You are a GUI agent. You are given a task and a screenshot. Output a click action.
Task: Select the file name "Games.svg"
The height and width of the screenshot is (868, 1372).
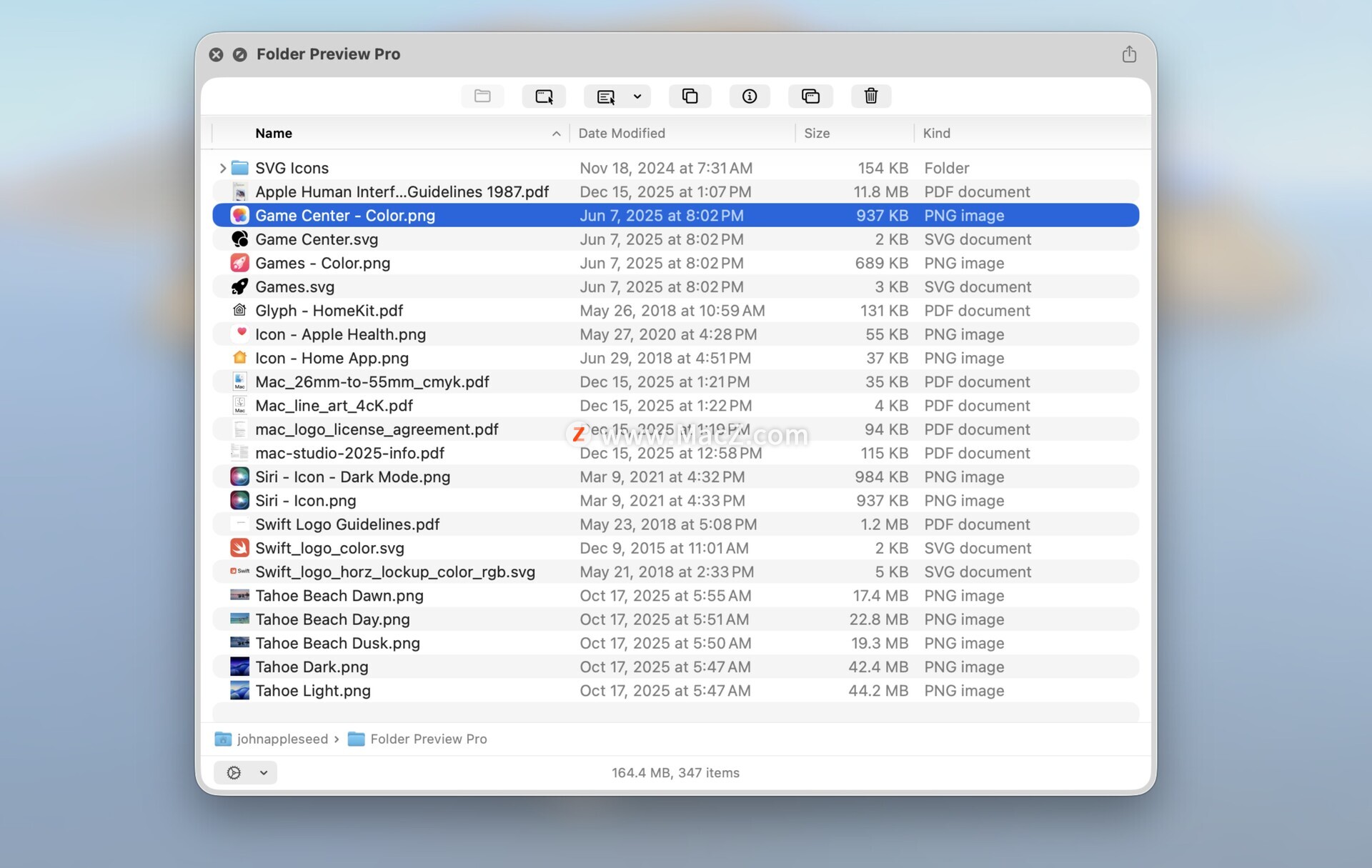click(x=295, y=286)
